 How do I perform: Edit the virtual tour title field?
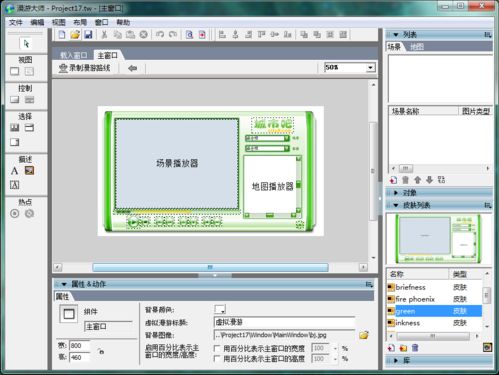tap(284, 322)
